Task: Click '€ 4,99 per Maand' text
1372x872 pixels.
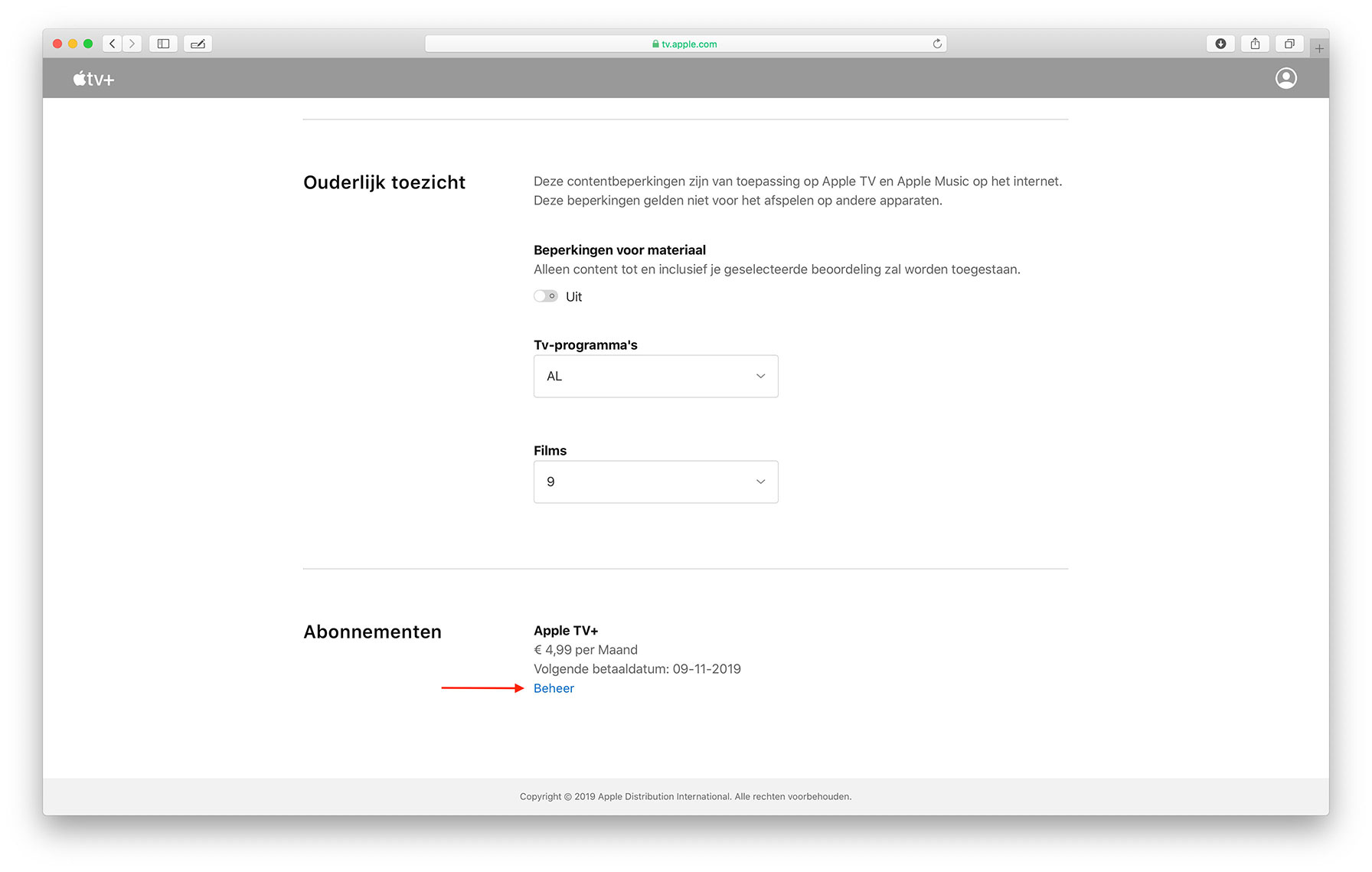Action: [586, 650]
